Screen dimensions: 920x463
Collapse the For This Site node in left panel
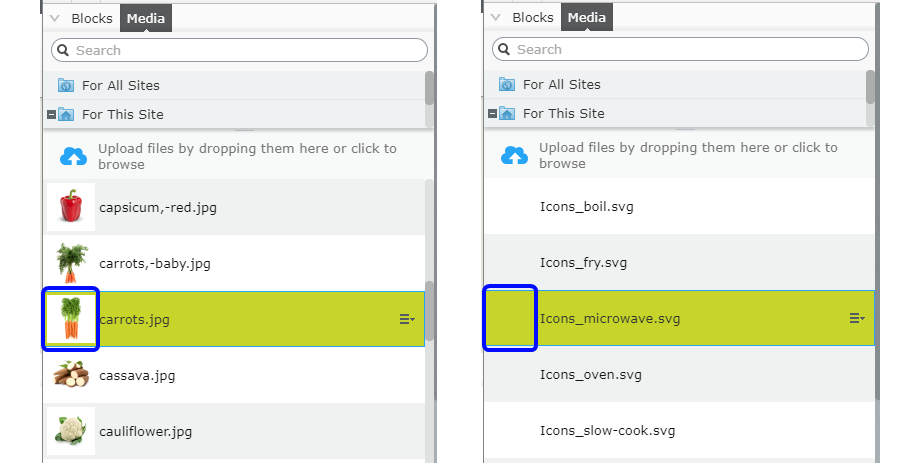click(51, 115)
